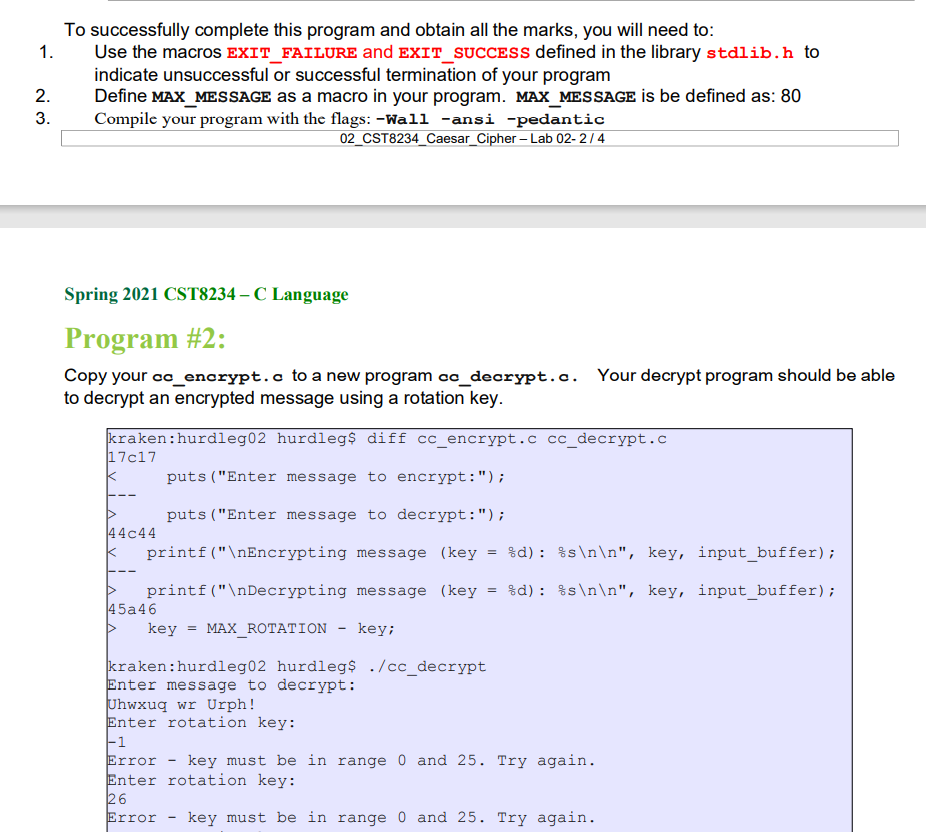Click the page footer 02_CST8234_Caesar_Cipher – Lab 02- 2 / 4
Viewport: 926px width, 832px height.
pyautogui.click(x=472, y=139)
